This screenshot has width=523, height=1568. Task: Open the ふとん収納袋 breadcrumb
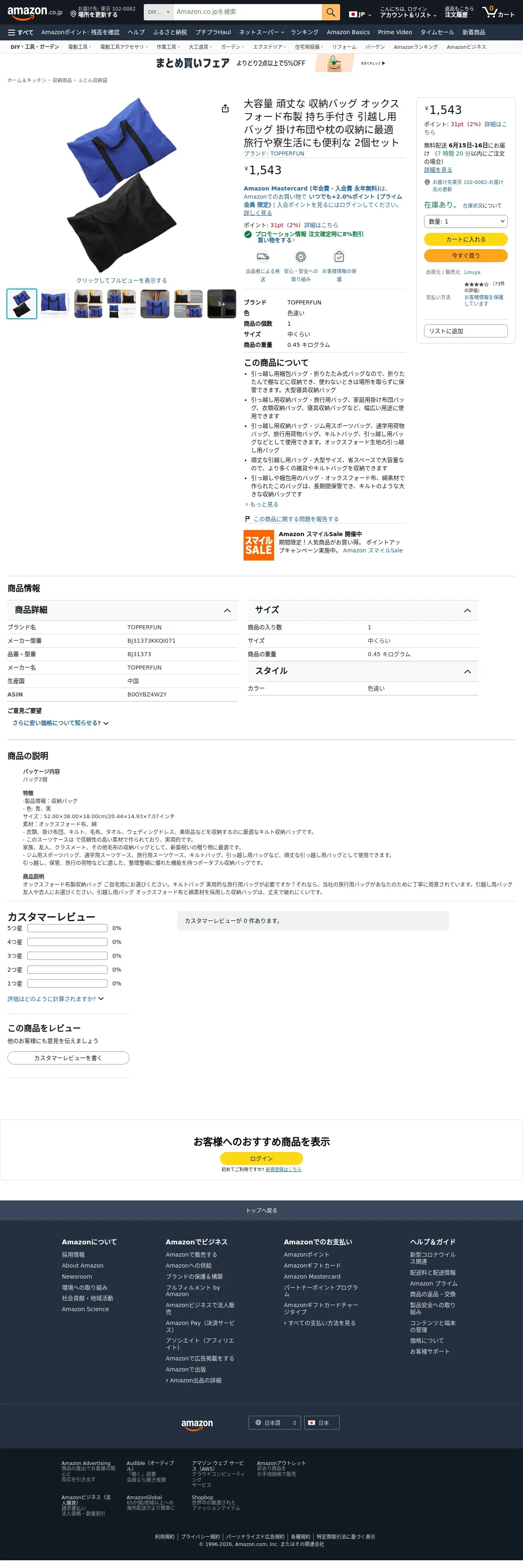coord(92,80)
